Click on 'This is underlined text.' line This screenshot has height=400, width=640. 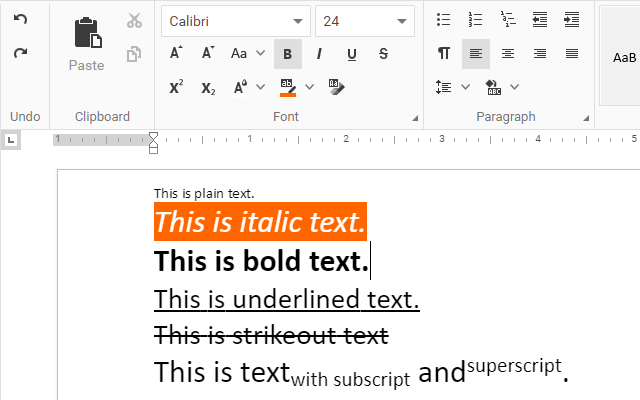coord(287,300)
